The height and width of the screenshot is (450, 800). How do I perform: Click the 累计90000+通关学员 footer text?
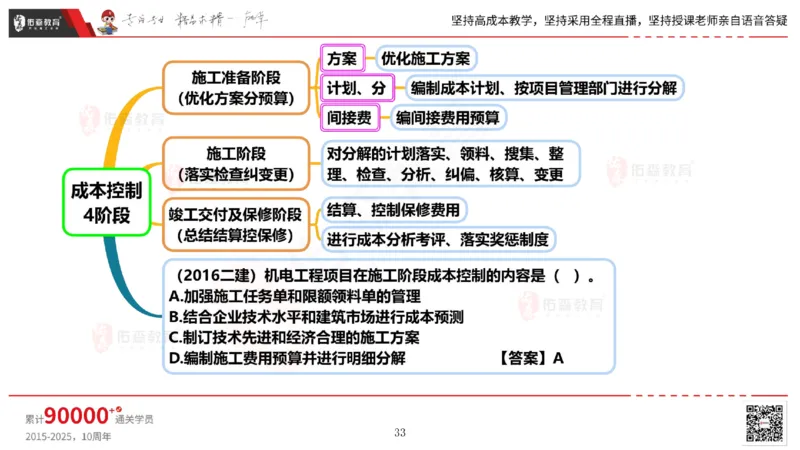[89, 416]
